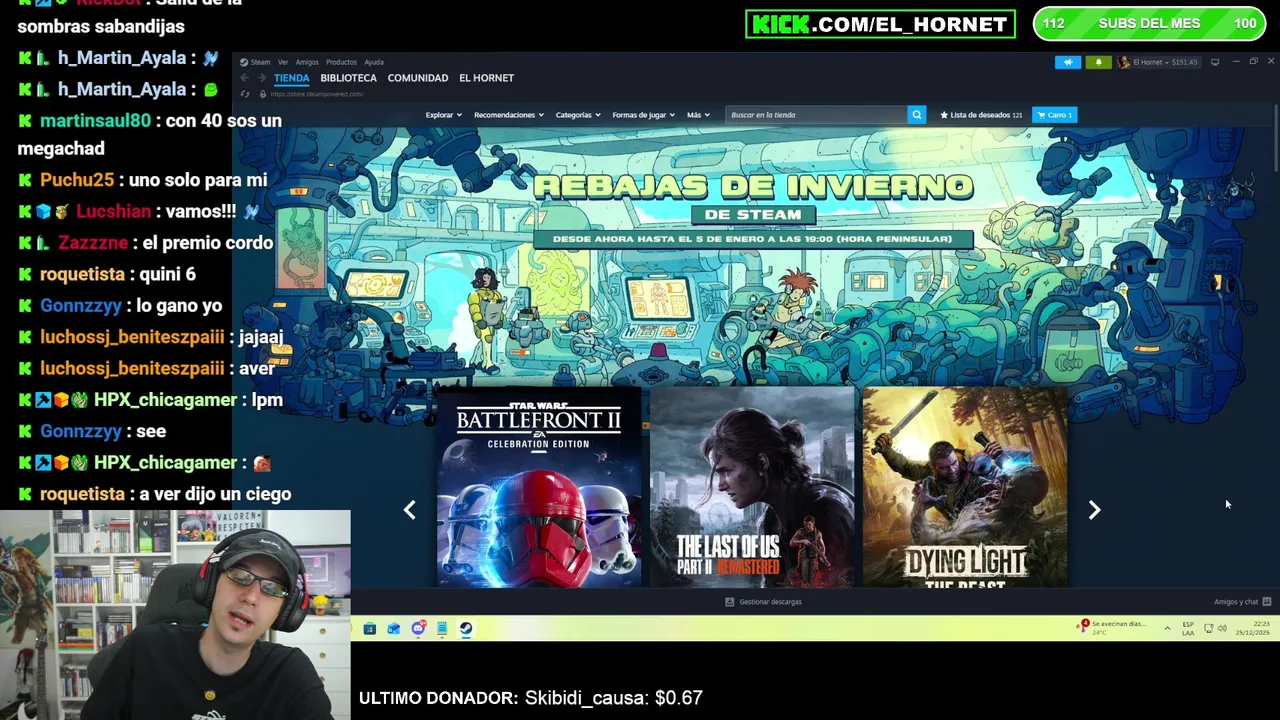Image resolution: width=1280 pixels, height=720 pixels.
Task: Click Gestionar descargas at the bottom
Action: click(763, 602)
